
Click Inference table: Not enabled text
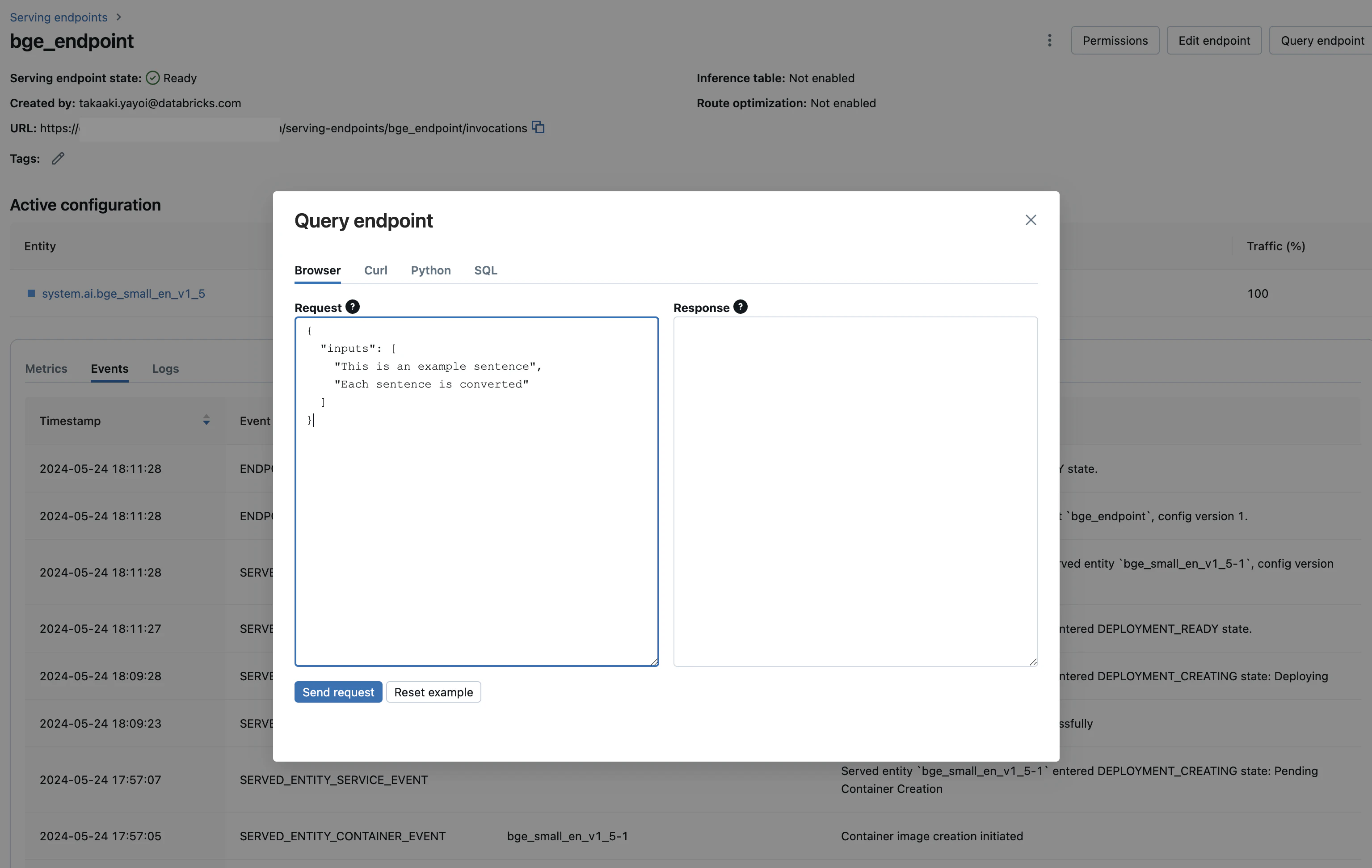click(775, 78)
